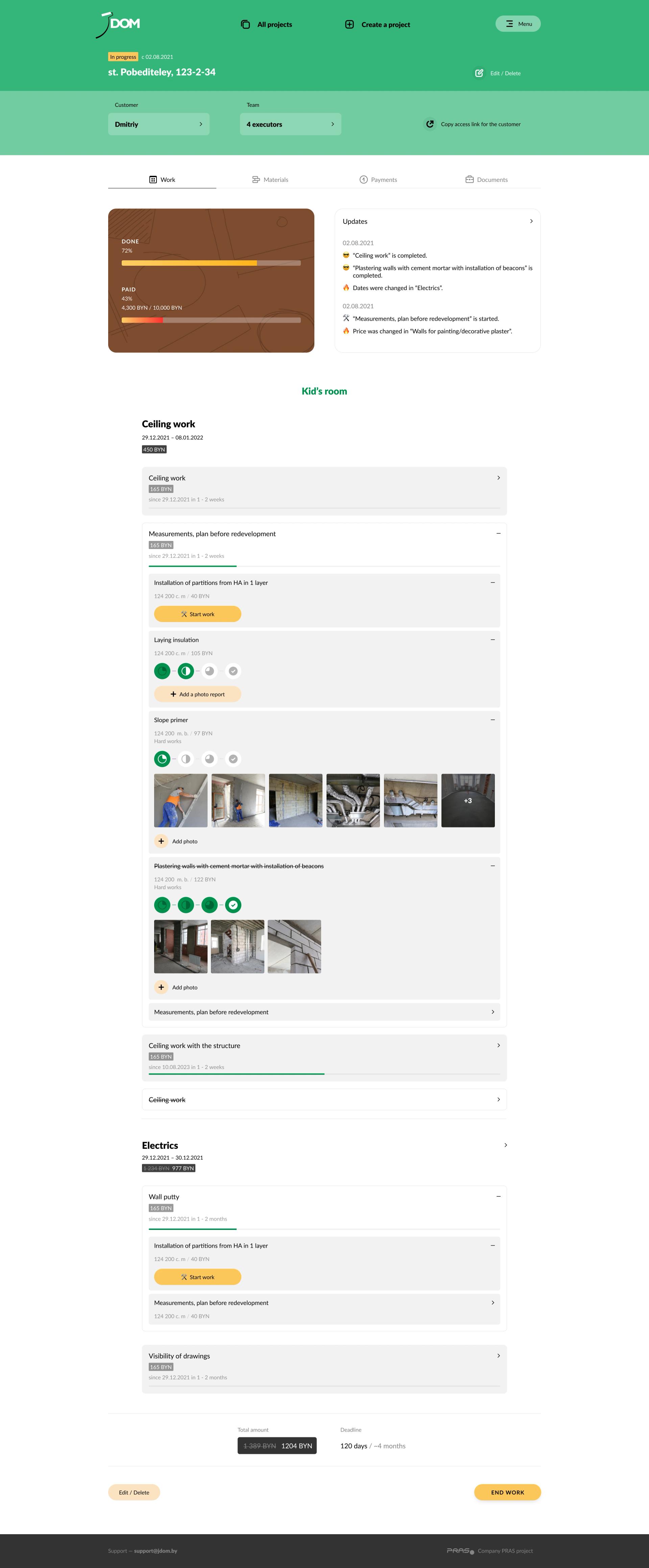This screenshot has width=649, height=1568.
Task: Switch to the Materials tab
Action: coord(270,180)
